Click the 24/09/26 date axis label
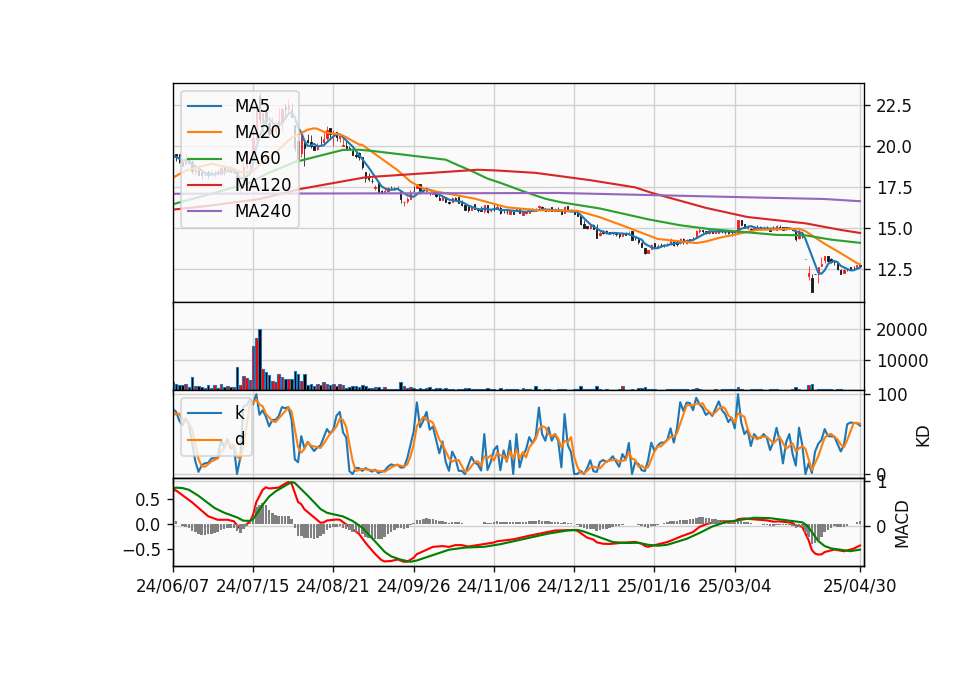The height and width of the screenshot is (690, 960). coord(413,586)
